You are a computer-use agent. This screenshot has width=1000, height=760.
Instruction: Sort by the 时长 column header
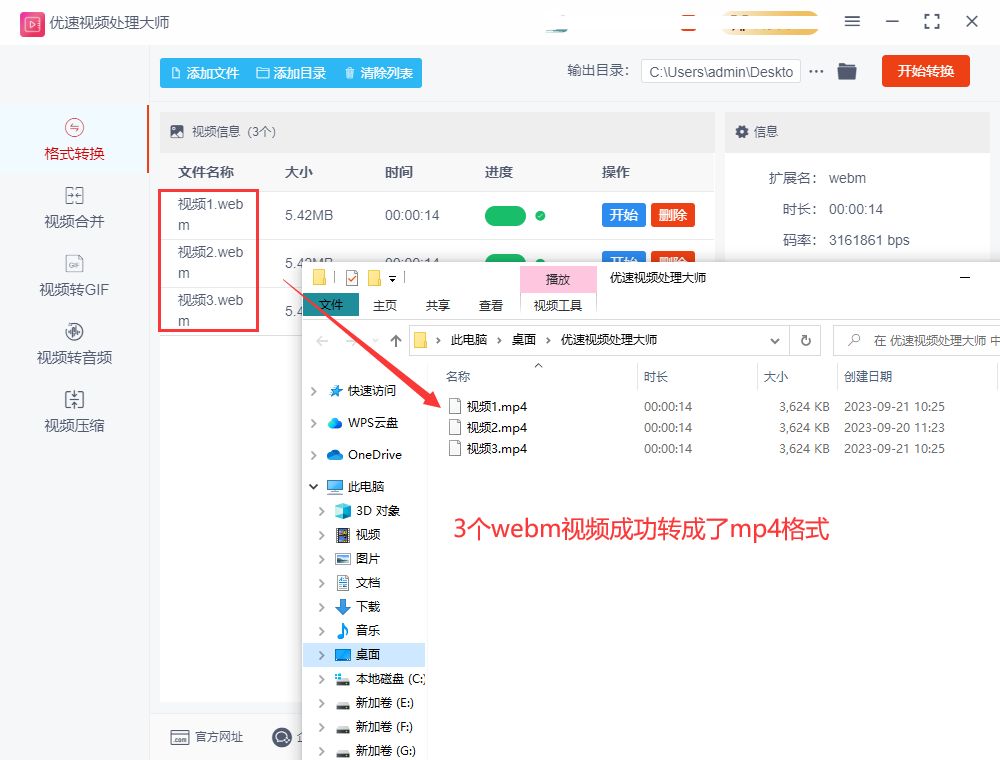click(x=656, y=377)
